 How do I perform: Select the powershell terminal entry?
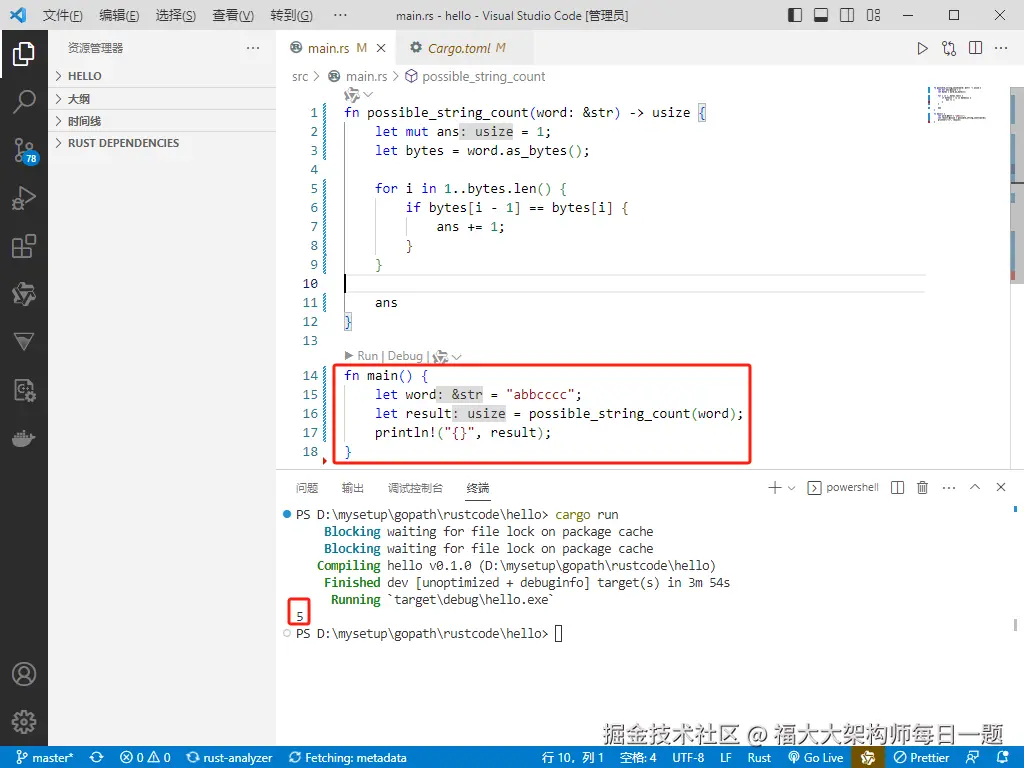(x=843, y=488)
